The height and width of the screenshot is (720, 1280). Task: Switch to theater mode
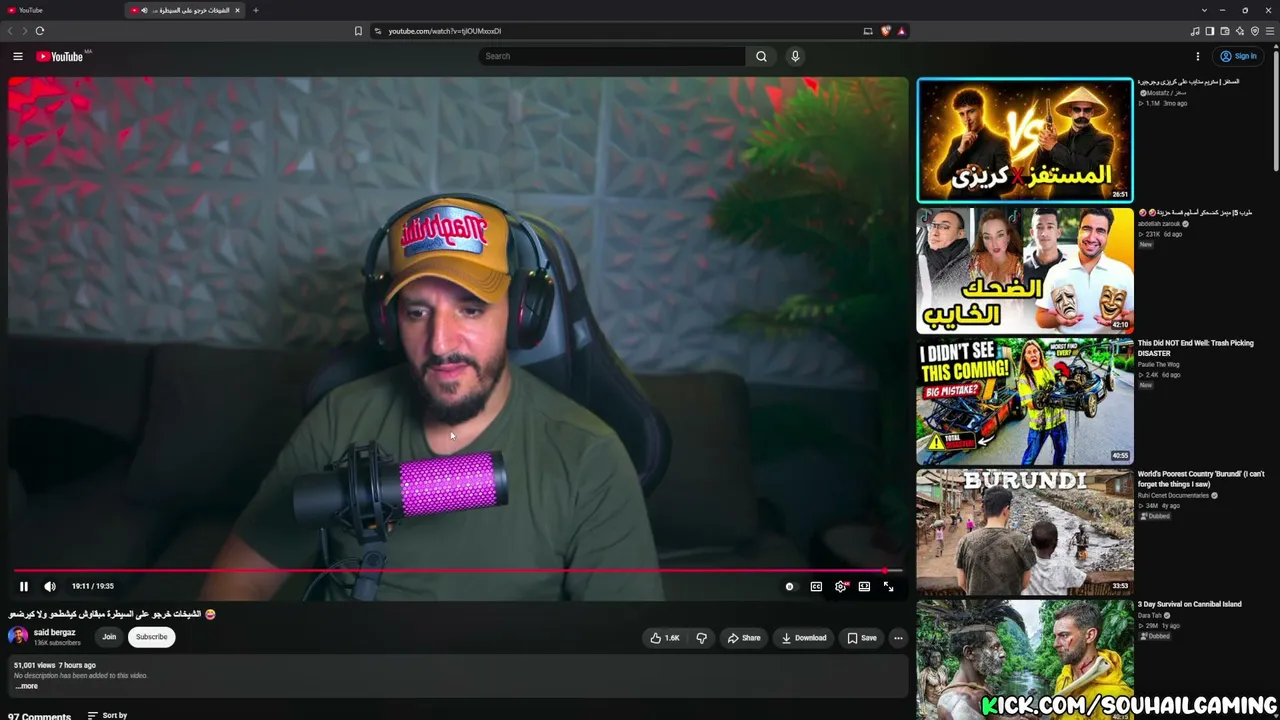(x=864, y=586)
